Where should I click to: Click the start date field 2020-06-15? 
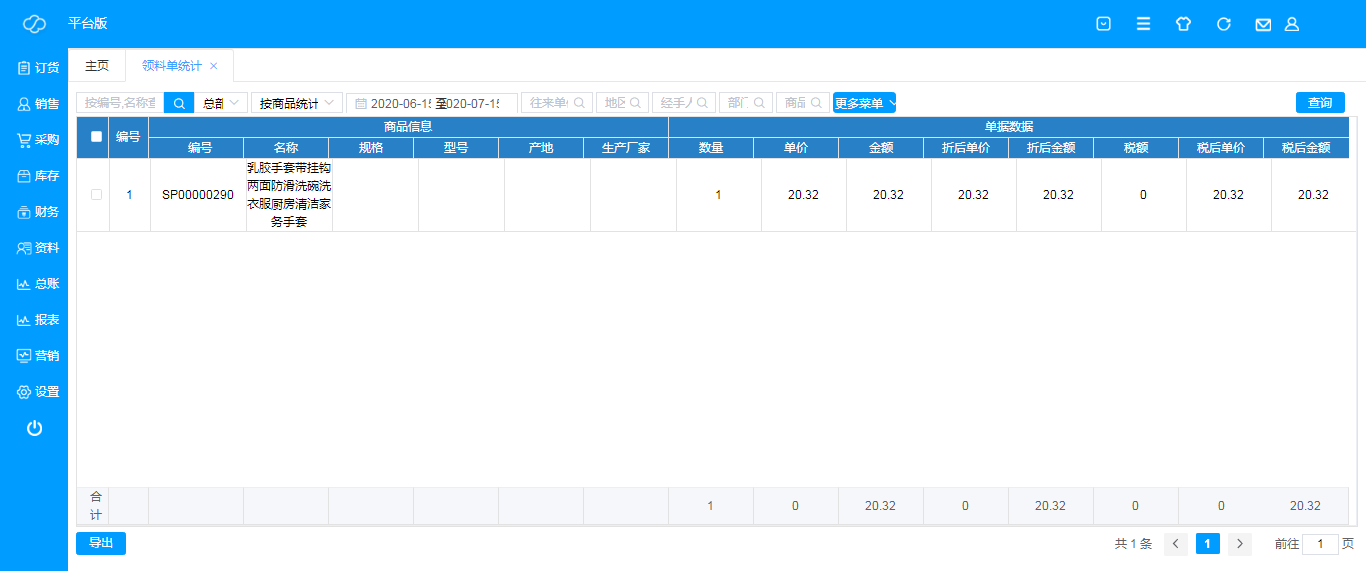click(393, 103)
